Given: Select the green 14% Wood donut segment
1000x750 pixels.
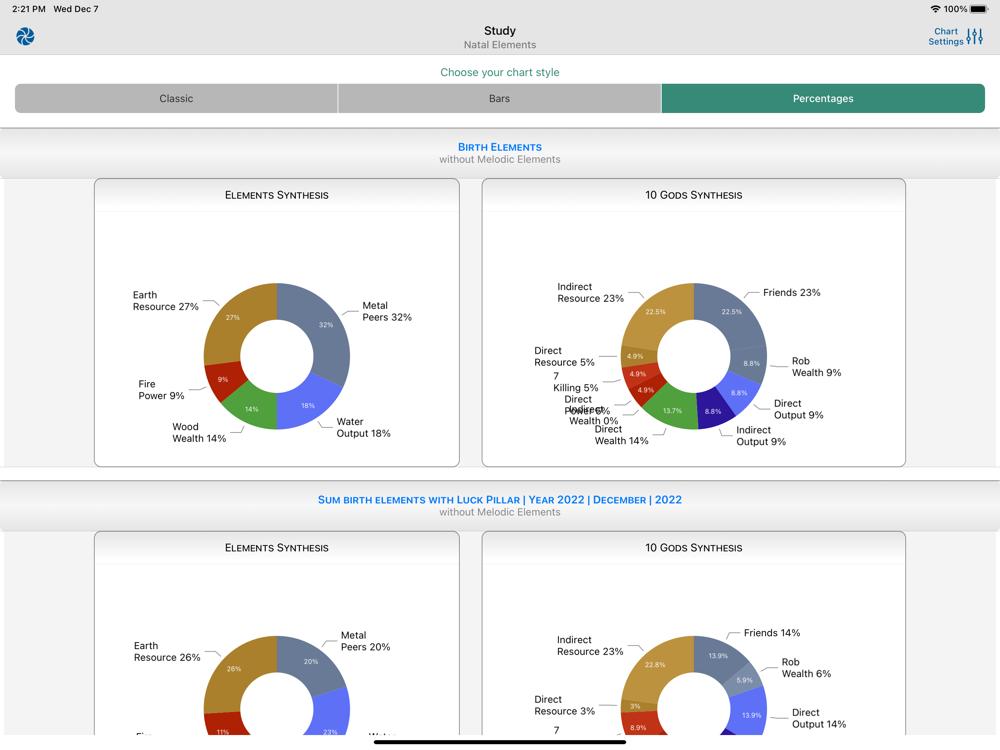Looking at the screenshot, I should 252,409.
